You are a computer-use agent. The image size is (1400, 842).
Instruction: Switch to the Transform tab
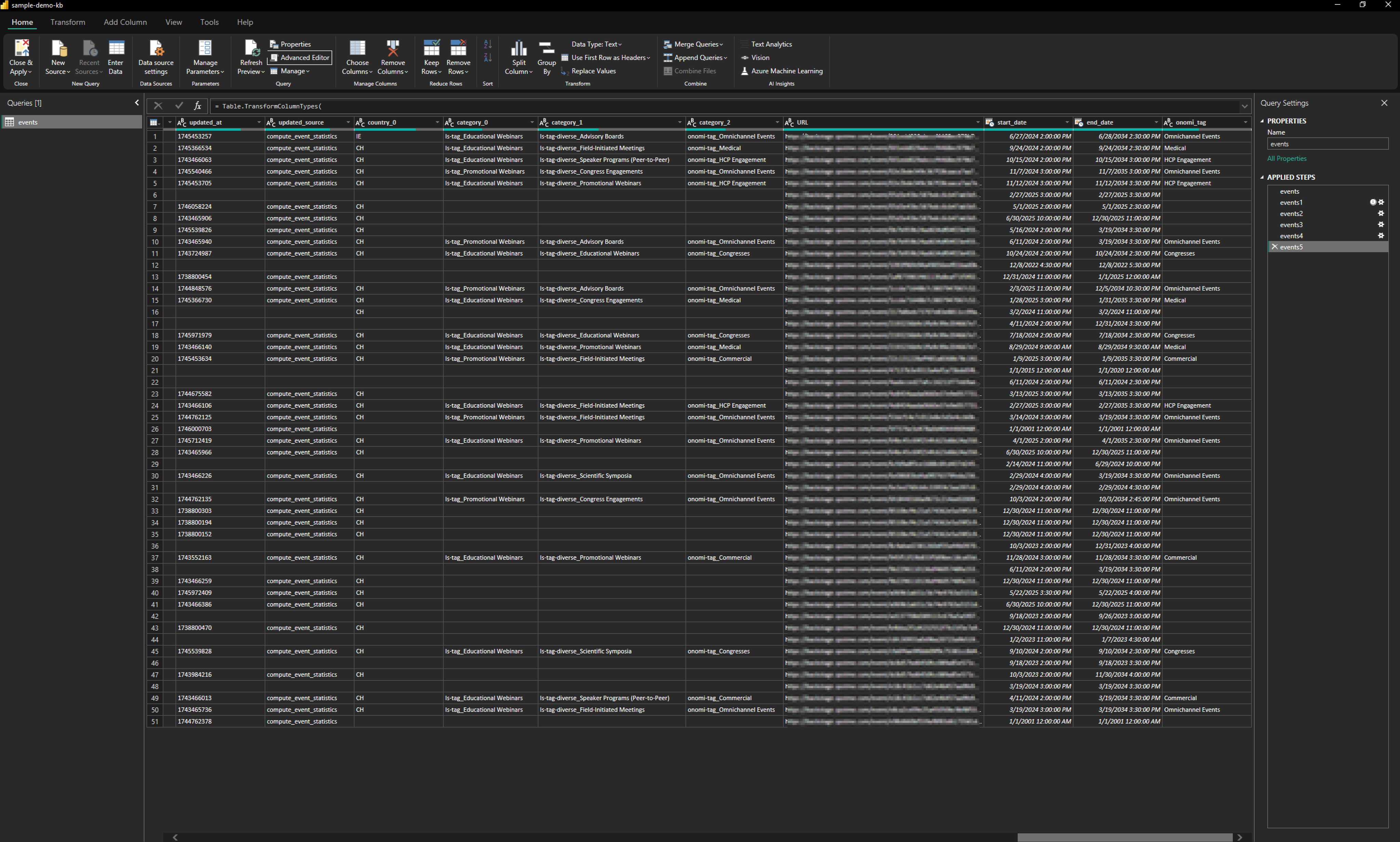pyautogui.click(x=68, y=22)
